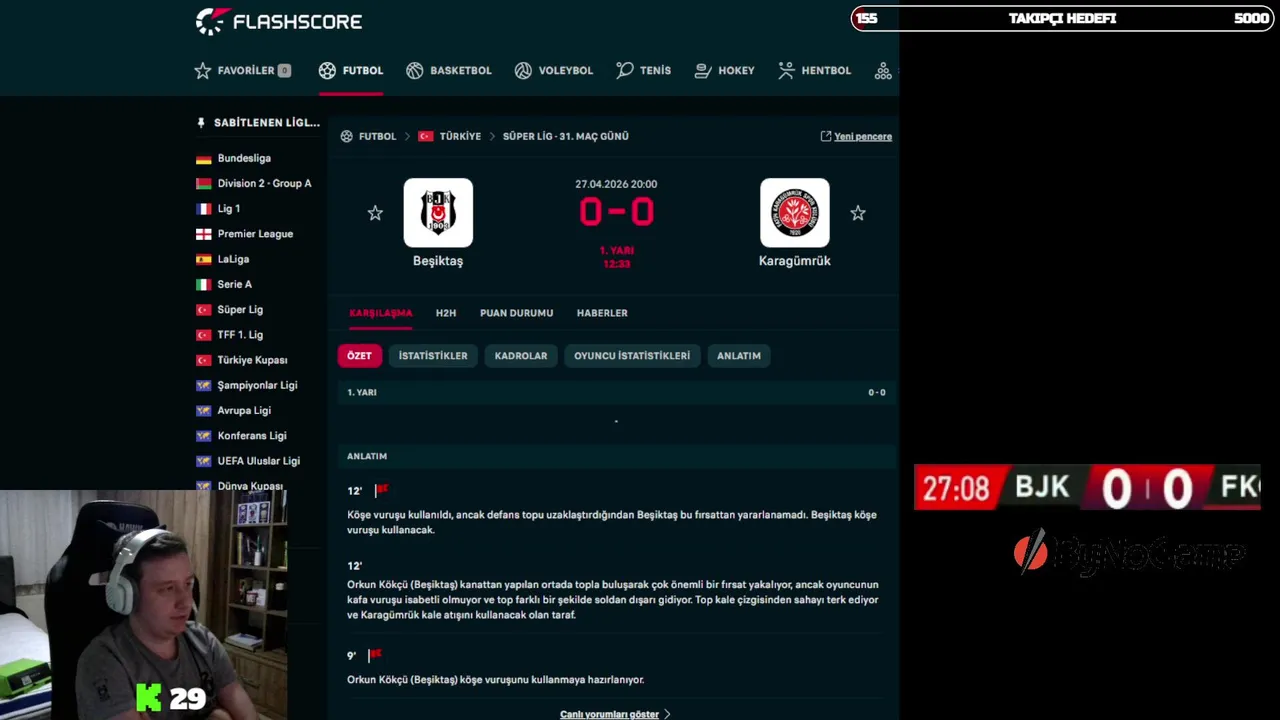The width and height of the screenshot is (1280, 720).
Task: Click the flag beside Division 2 - Group A
Action: tap(204, 184)
